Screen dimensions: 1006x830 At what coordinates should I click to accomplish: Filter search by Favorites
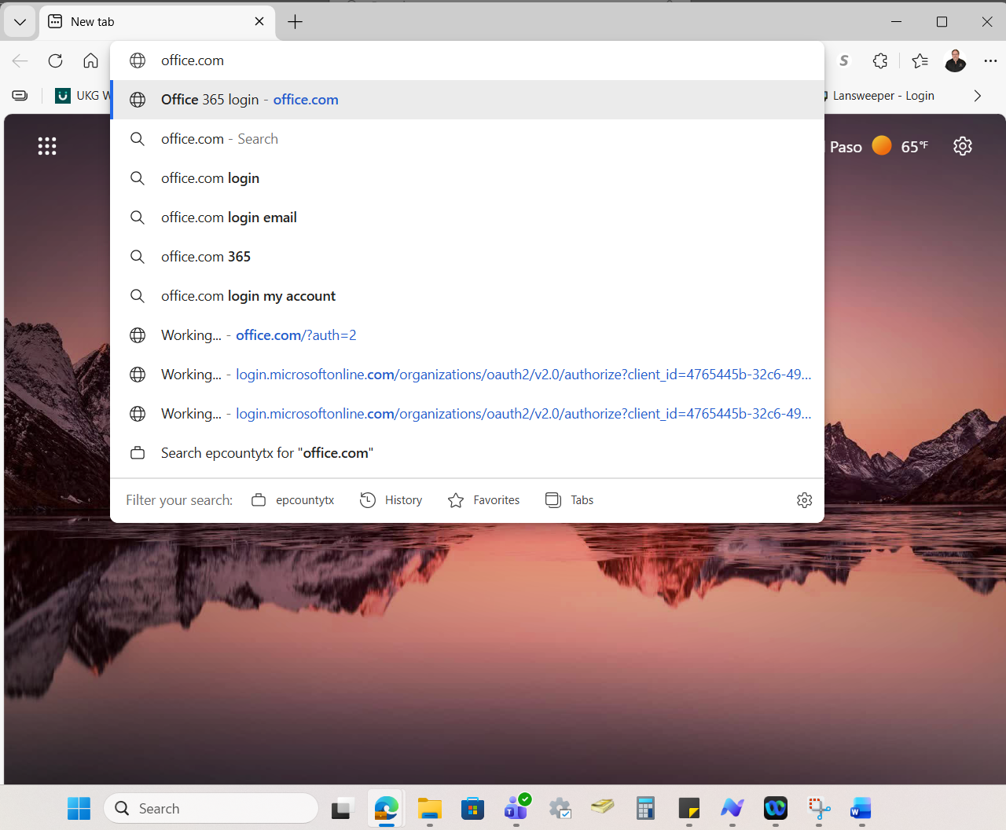click(484, 500)
